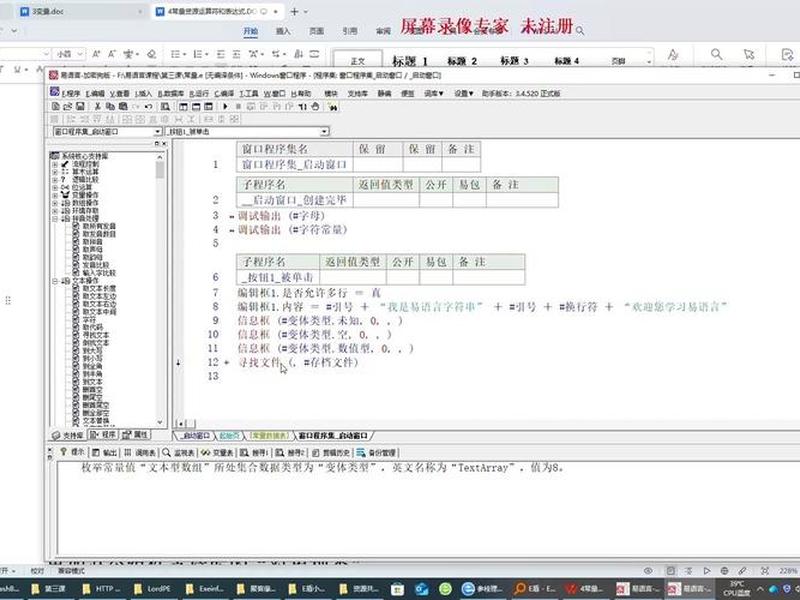Open the _按钮1_被单击 combo box dropdown

click(324, 132)
